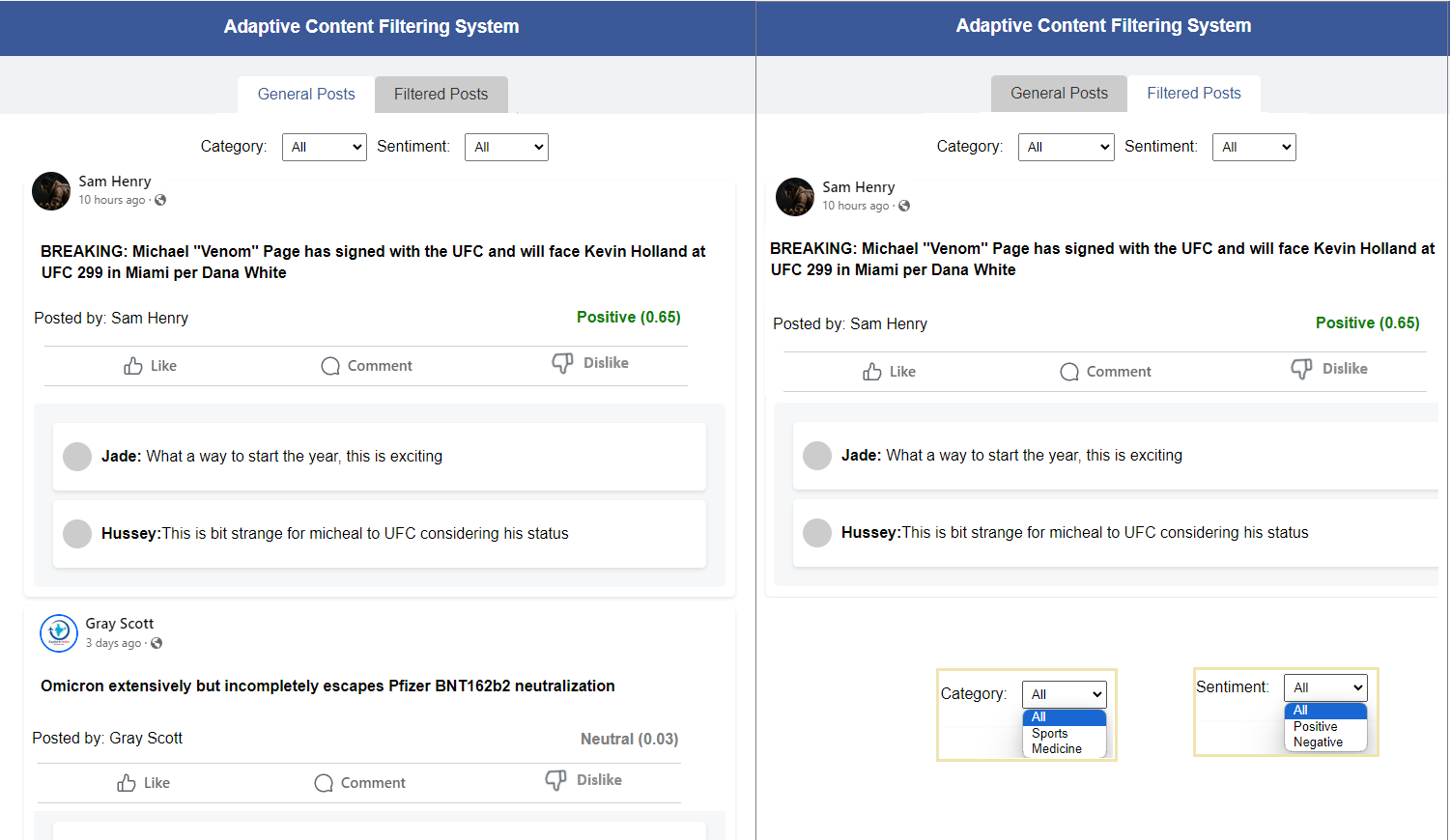Dislike Sam Henry's post in the right panel

click(1301, 369)
